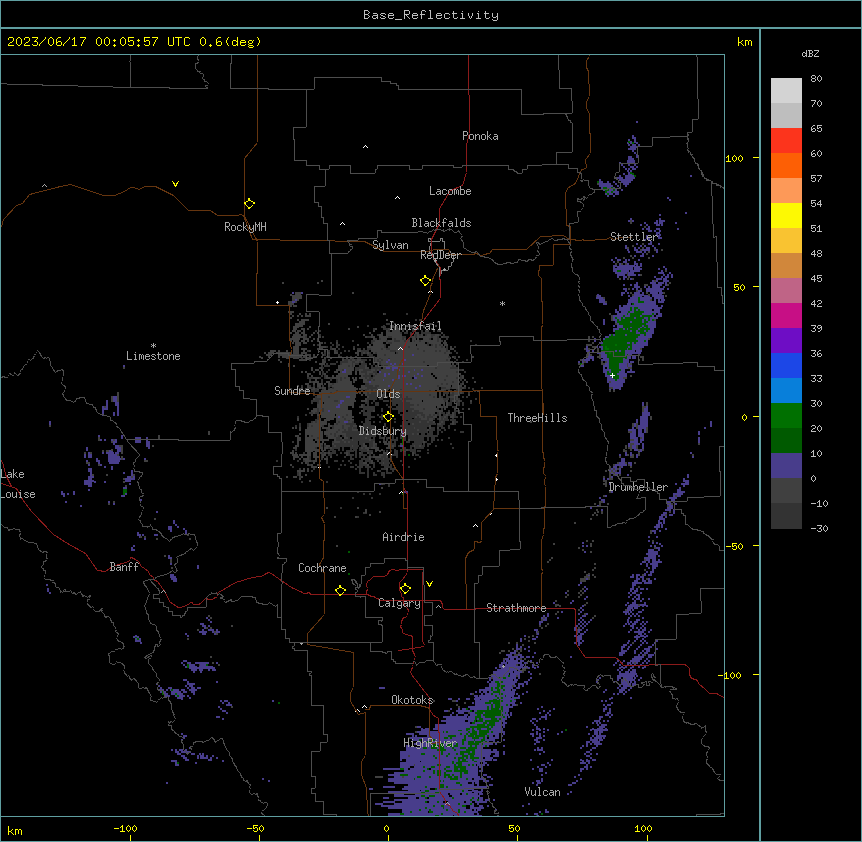The height and width of the screenshot is (842, 862).
Task: Click the Sundre label
Action: [x=292, y=391]
